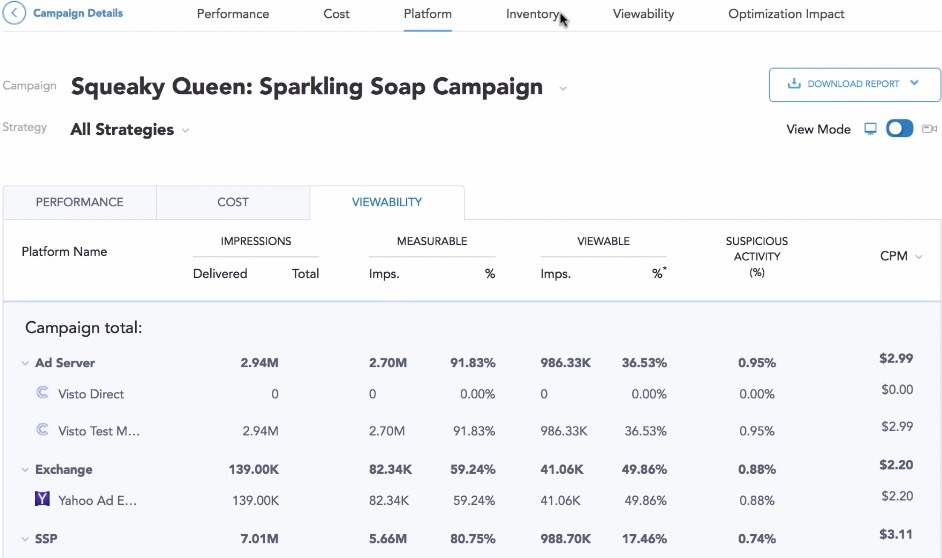Click the back arrow beside Campaign Details

point(15,14)
